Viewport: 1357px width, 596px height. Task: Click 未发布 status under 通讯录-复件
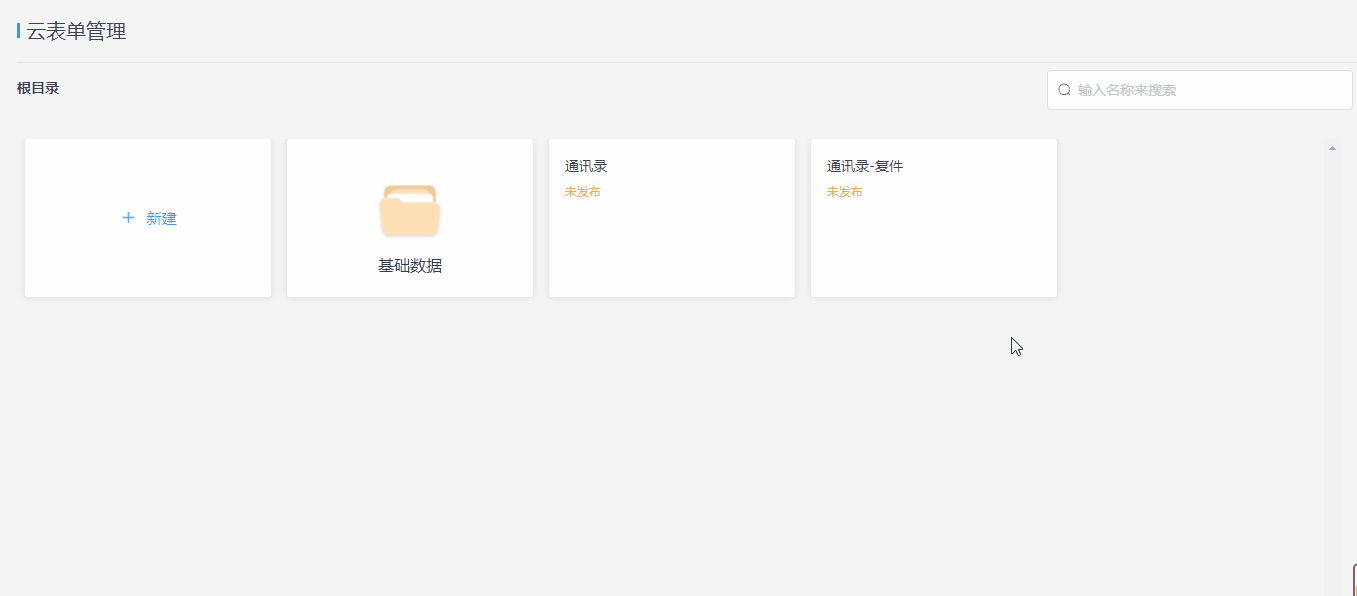coord(844,192)
